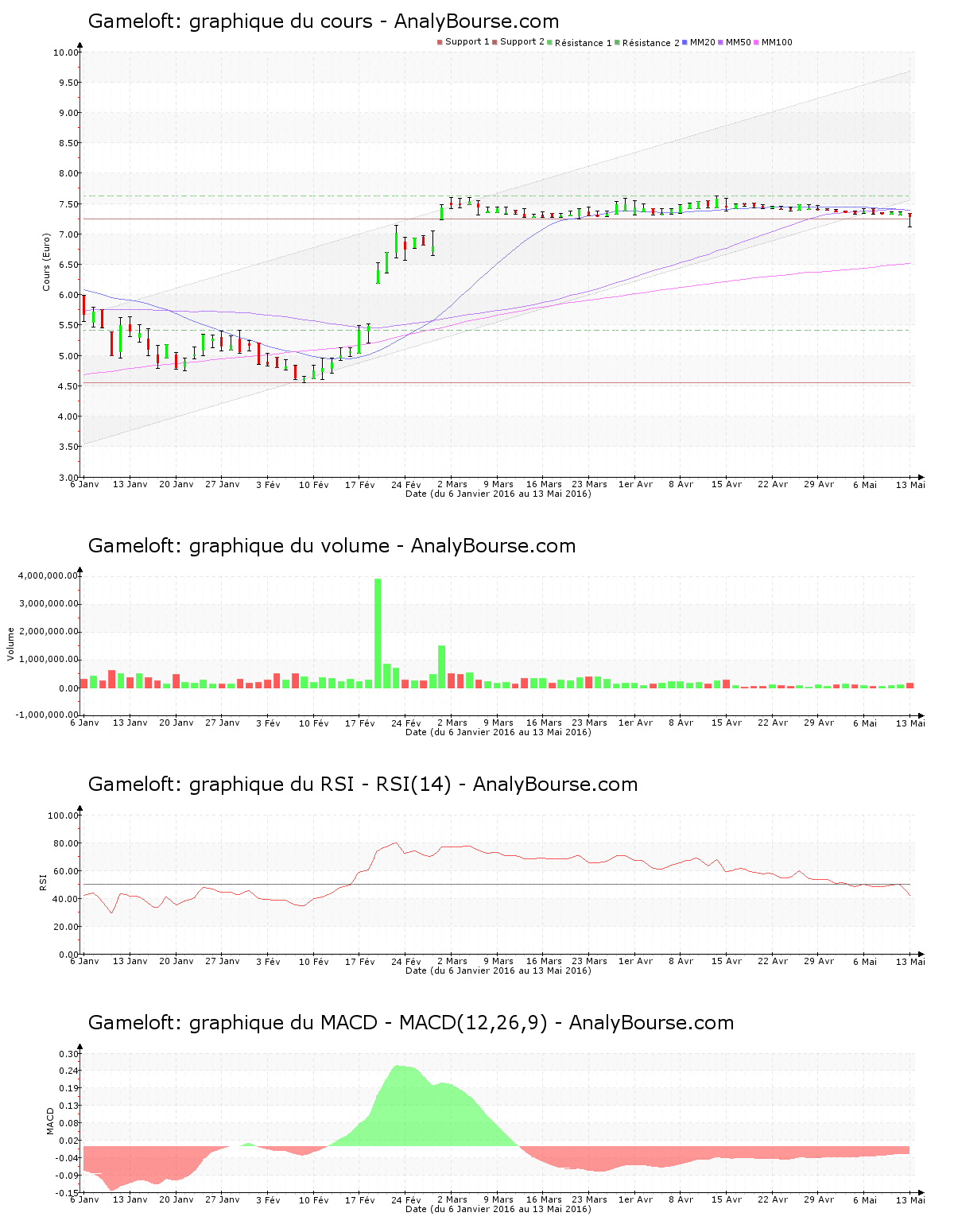Click "24 Fév" date on price chart

(x=406, y=484)
